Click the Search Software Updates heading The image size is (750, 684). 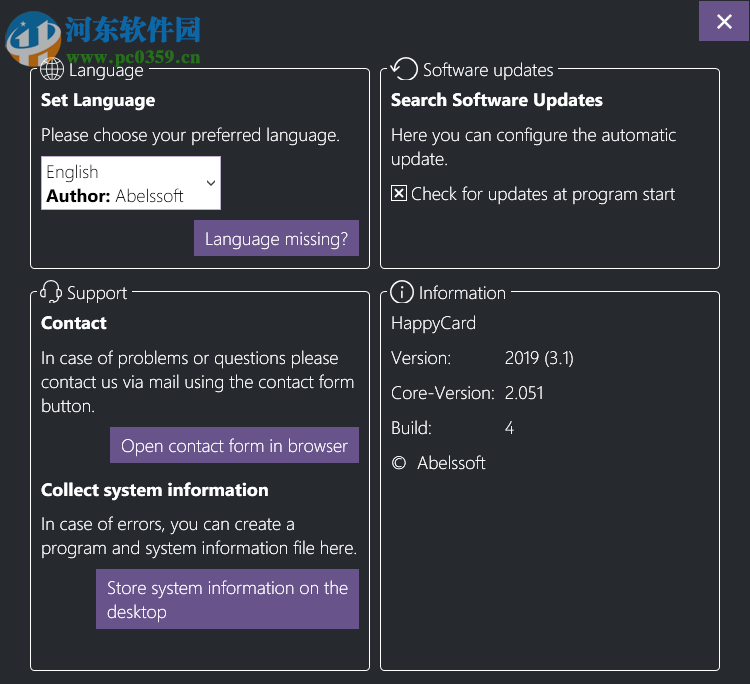[497, 100]
